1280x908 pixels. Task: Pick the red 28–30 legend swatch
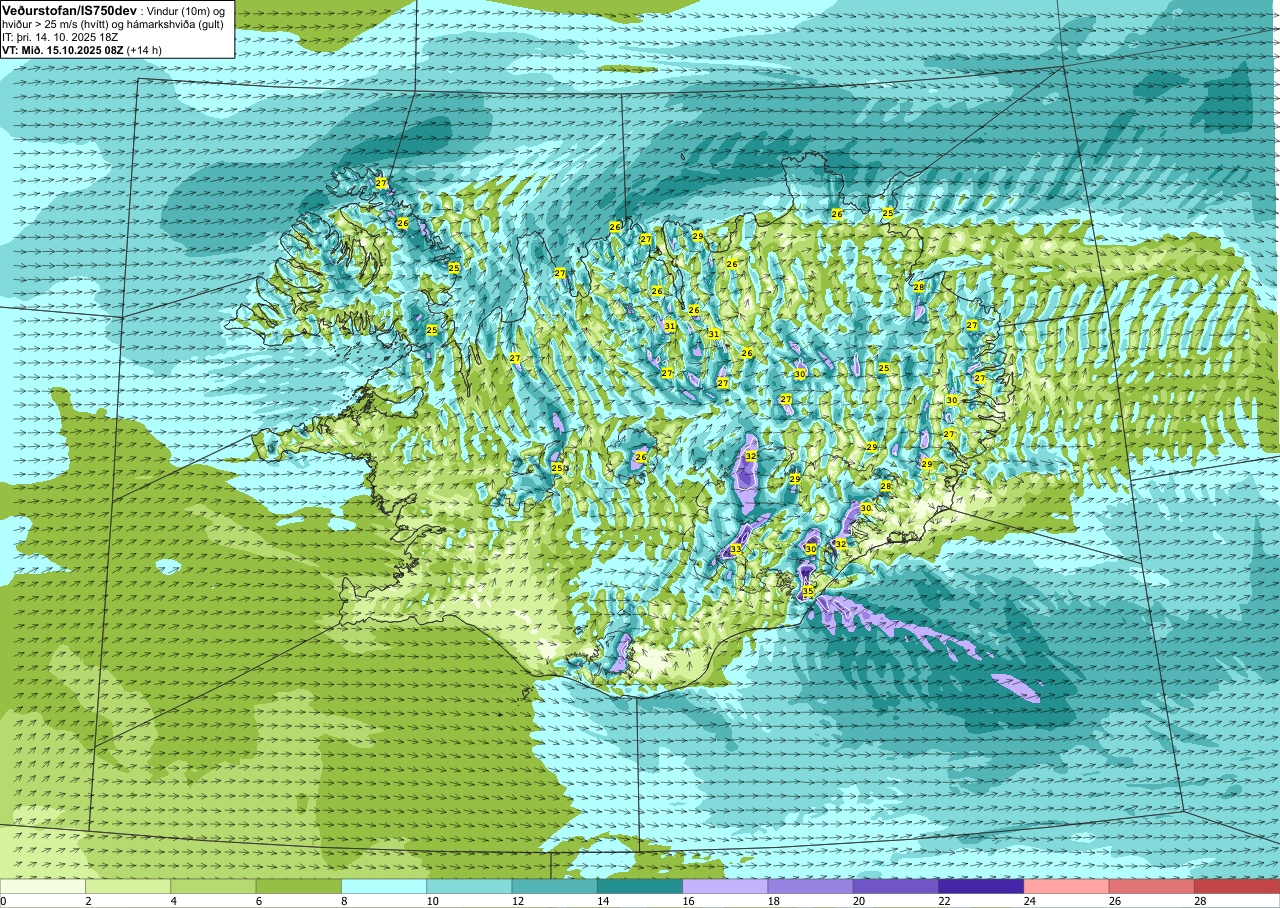pyautogui.click(x=1237, y=886)
